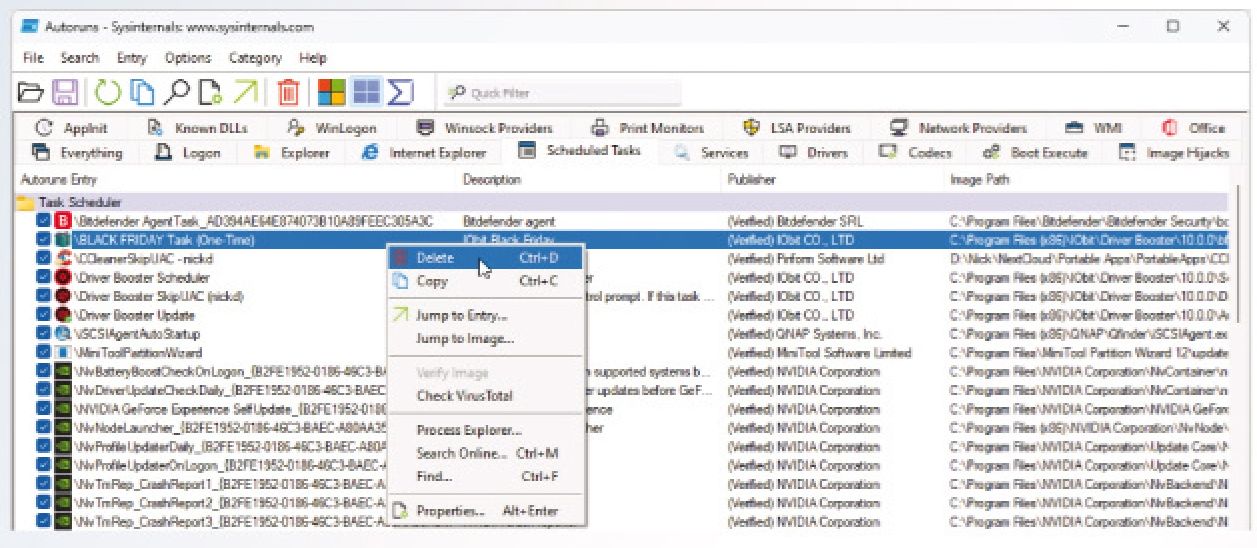Choose Jump to Image in context menu
Image resolution: width=1257 pixels, height=548 pixels.
485,338
